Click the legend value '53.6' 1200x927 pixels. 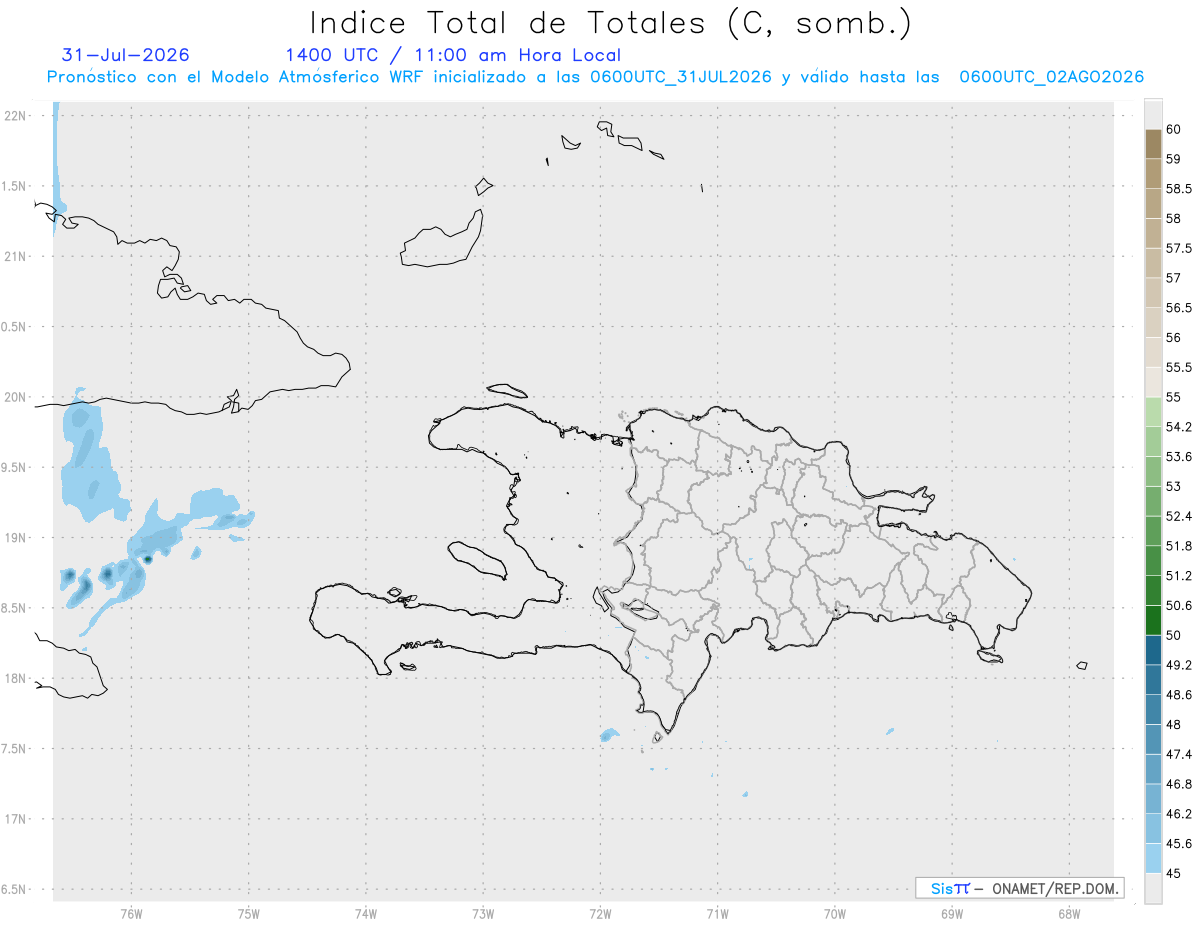1179,457
